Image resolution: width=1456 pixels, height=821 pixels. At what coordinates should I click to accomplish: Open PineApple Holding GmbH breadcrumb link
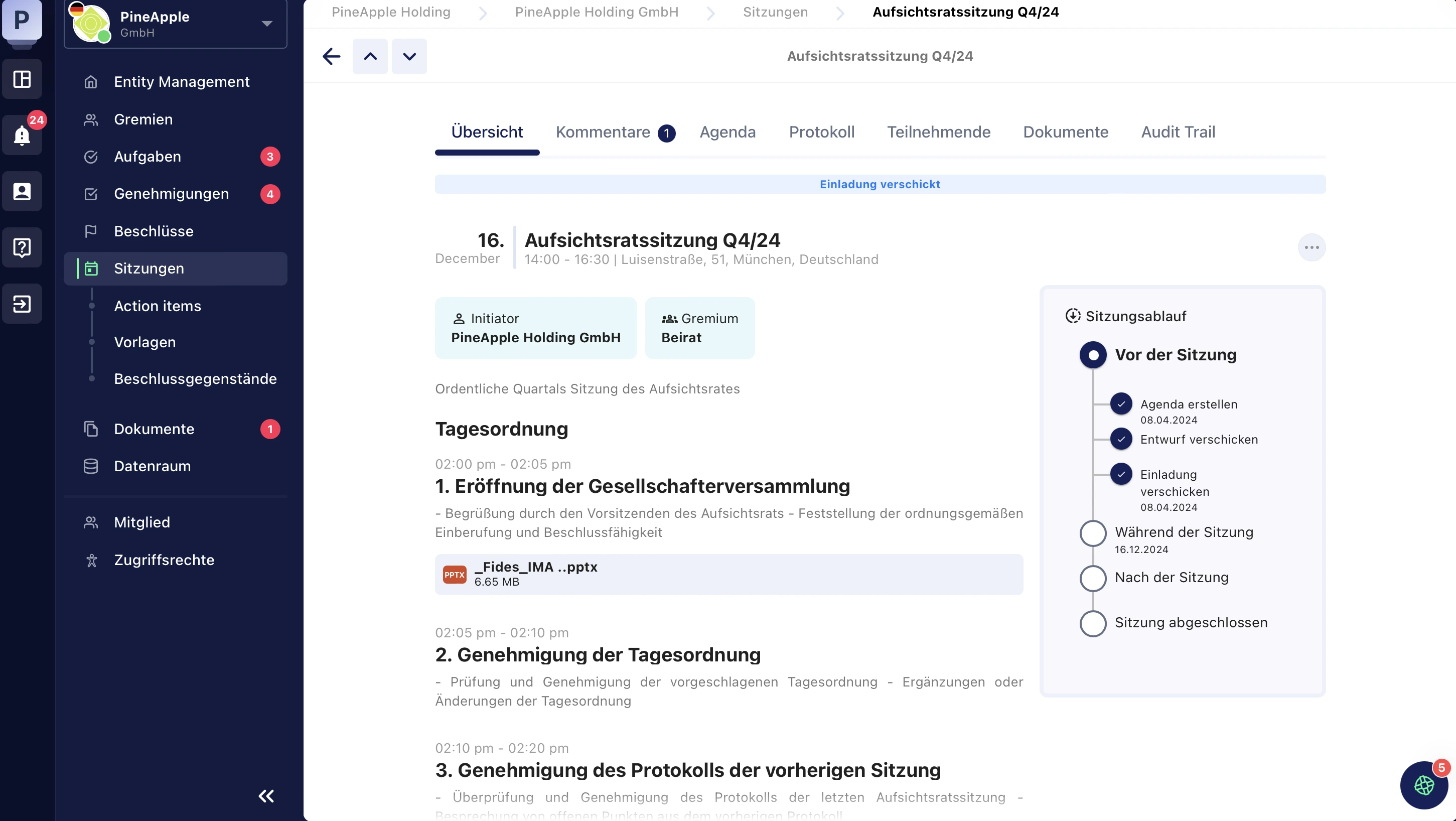click(x=597, y=12)
